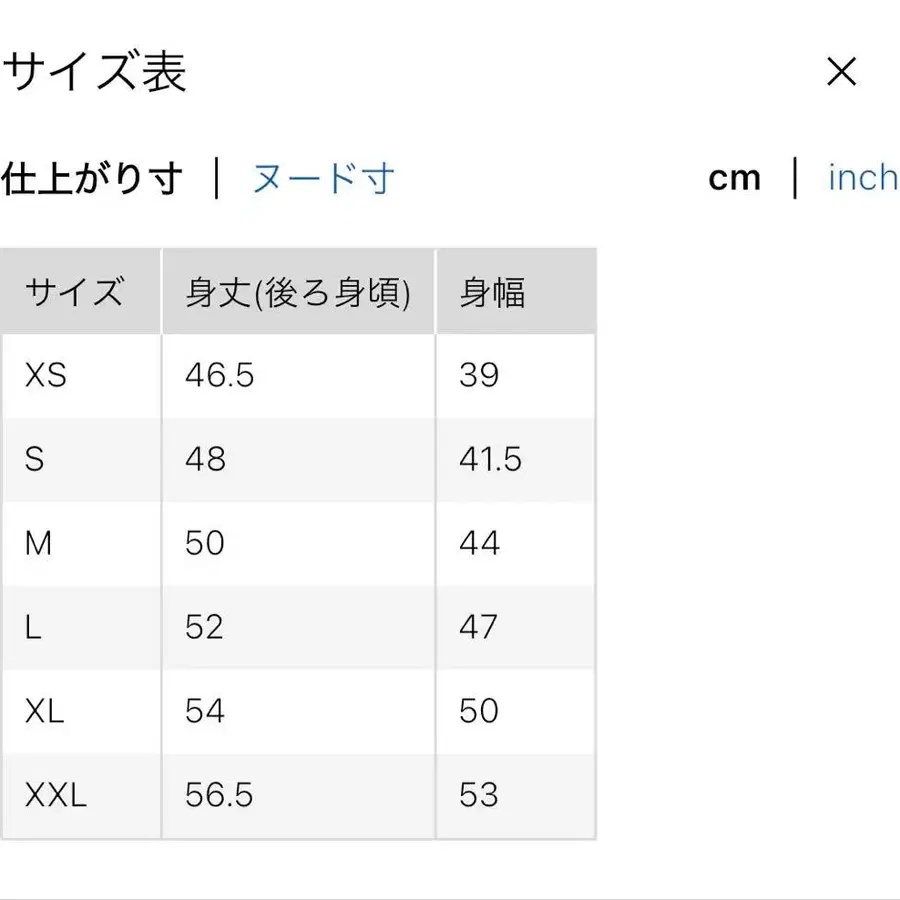Click the 46.5 body length value
This screenshot has width=900, height=900.
pos(220,376)
